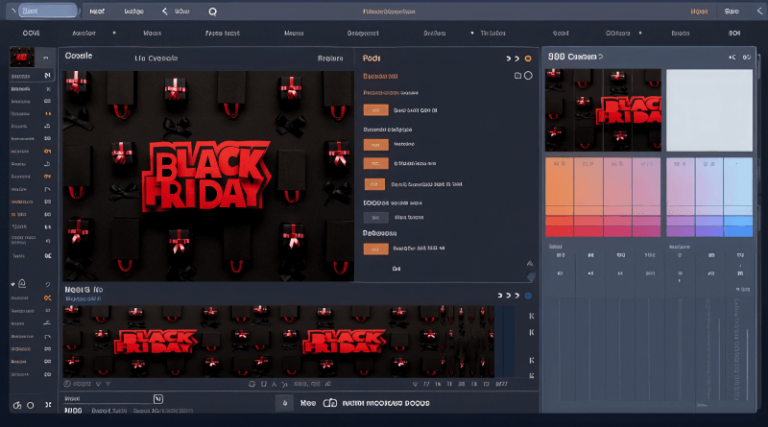Click the left-arrow icon in right panel header
Image resolution: width=768 pixels, height=427 pixels.
coord(732,57)
